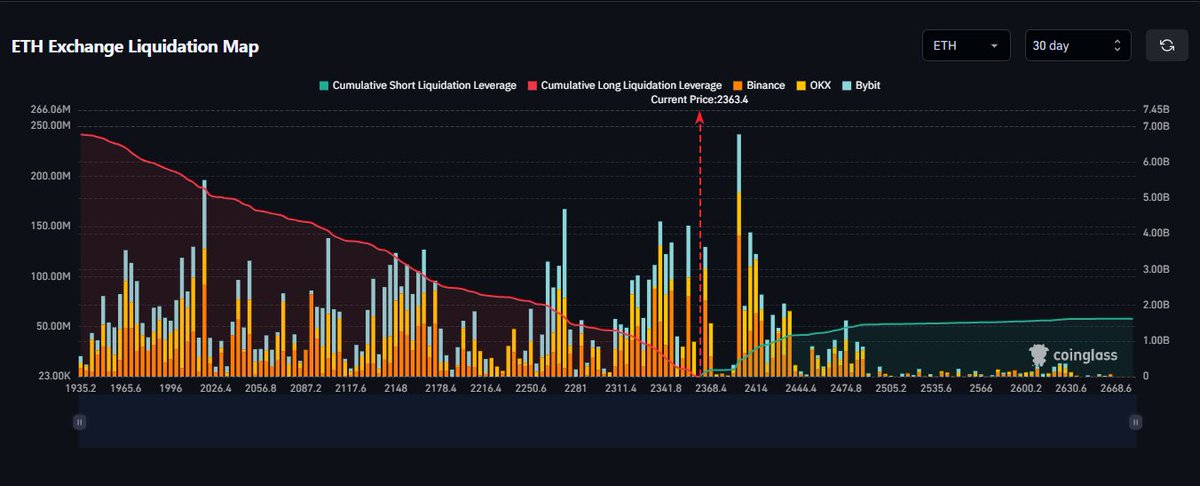Grab the right range slider handle
This screenshot has height=486, width=1200.
1135,423
